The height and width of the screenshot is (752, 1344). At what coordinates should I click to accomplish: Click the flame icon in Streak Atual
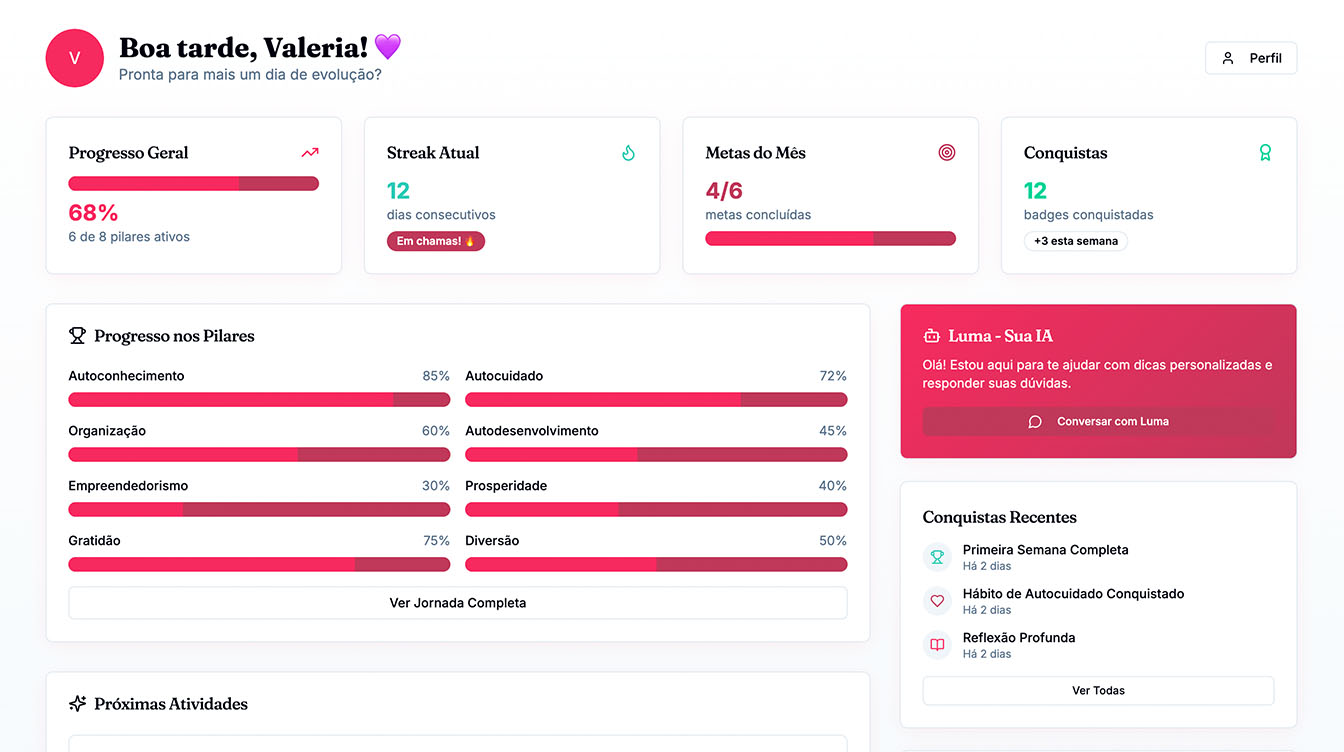(x=628, y=153)
